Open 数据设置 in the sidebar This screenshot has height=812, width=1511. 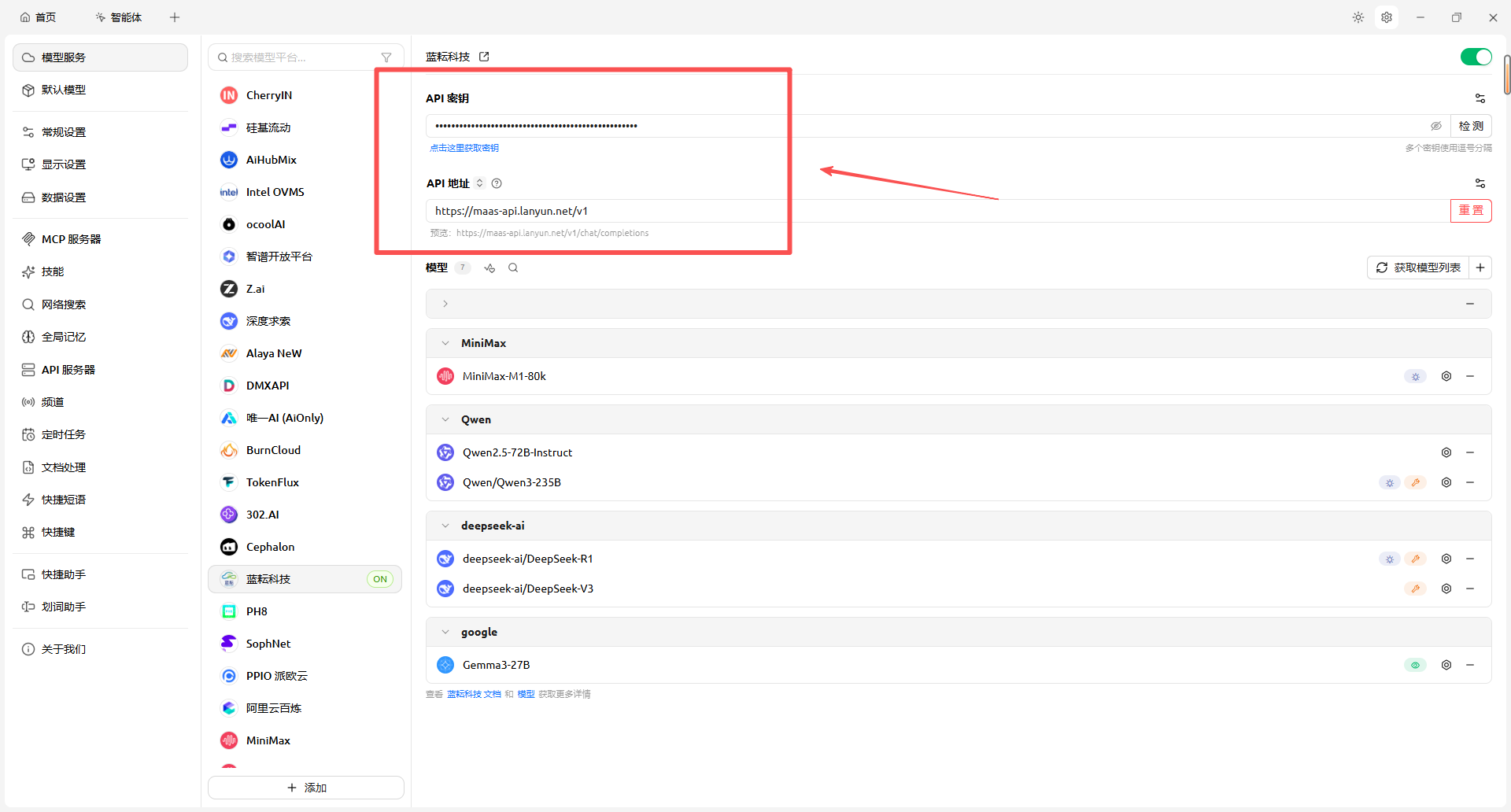101,197
